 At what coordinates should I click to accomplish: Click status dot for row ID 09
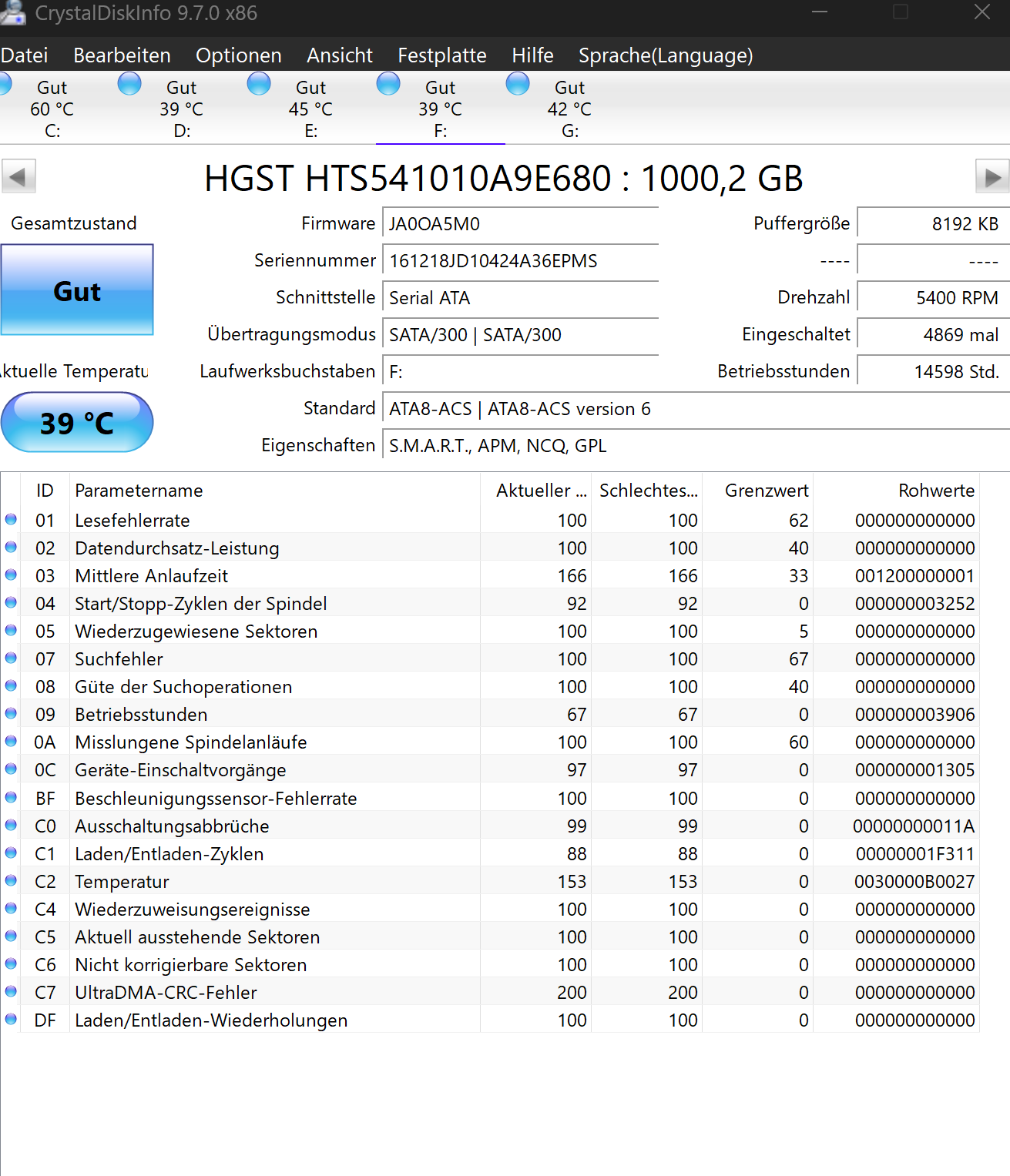click(x=11, y=713)
